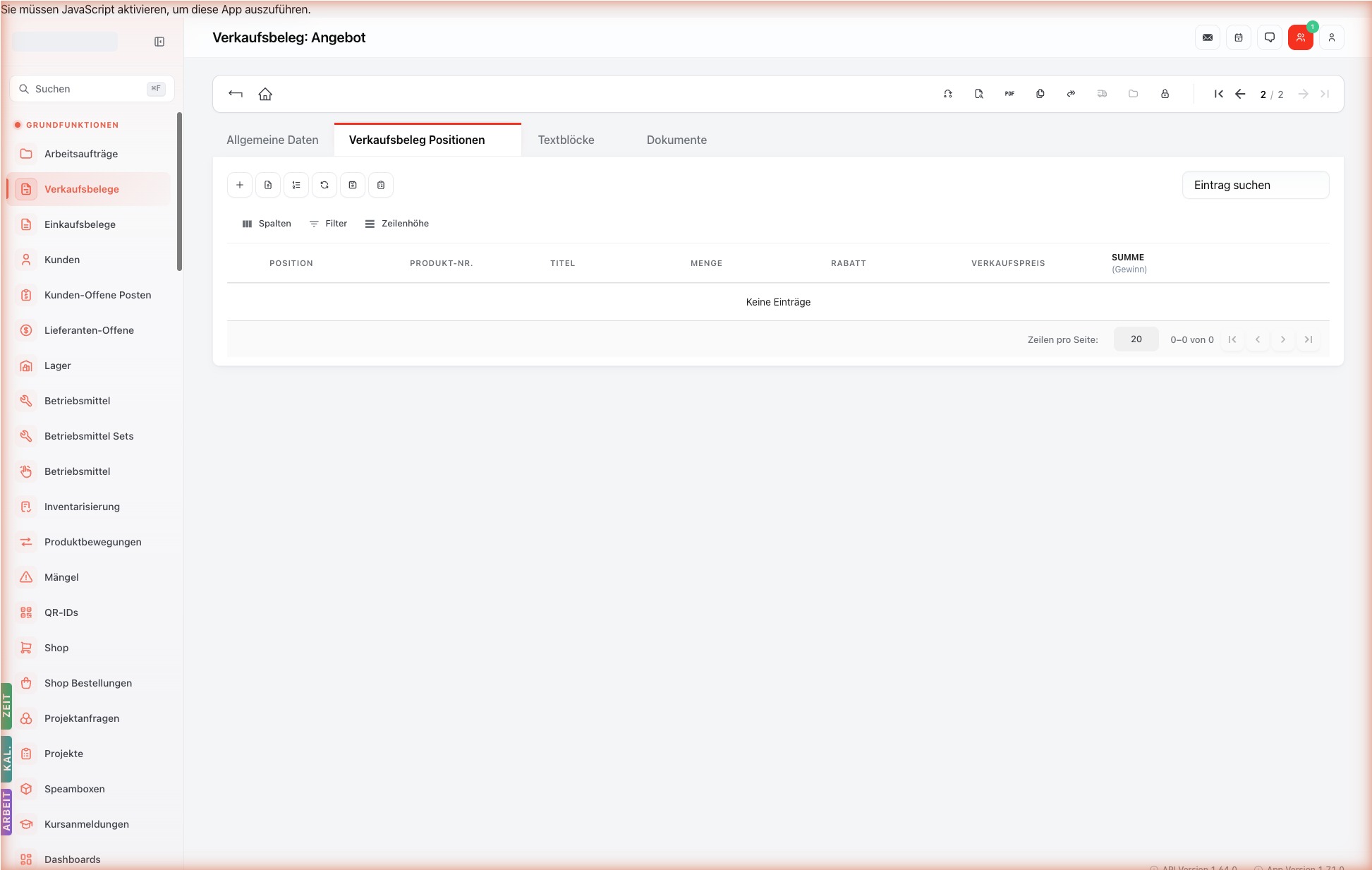The width and height of the screenshot is (1372, 870).
Task: Open Produktbewegungen in the sidebar
Action: (x=88, y=542)
